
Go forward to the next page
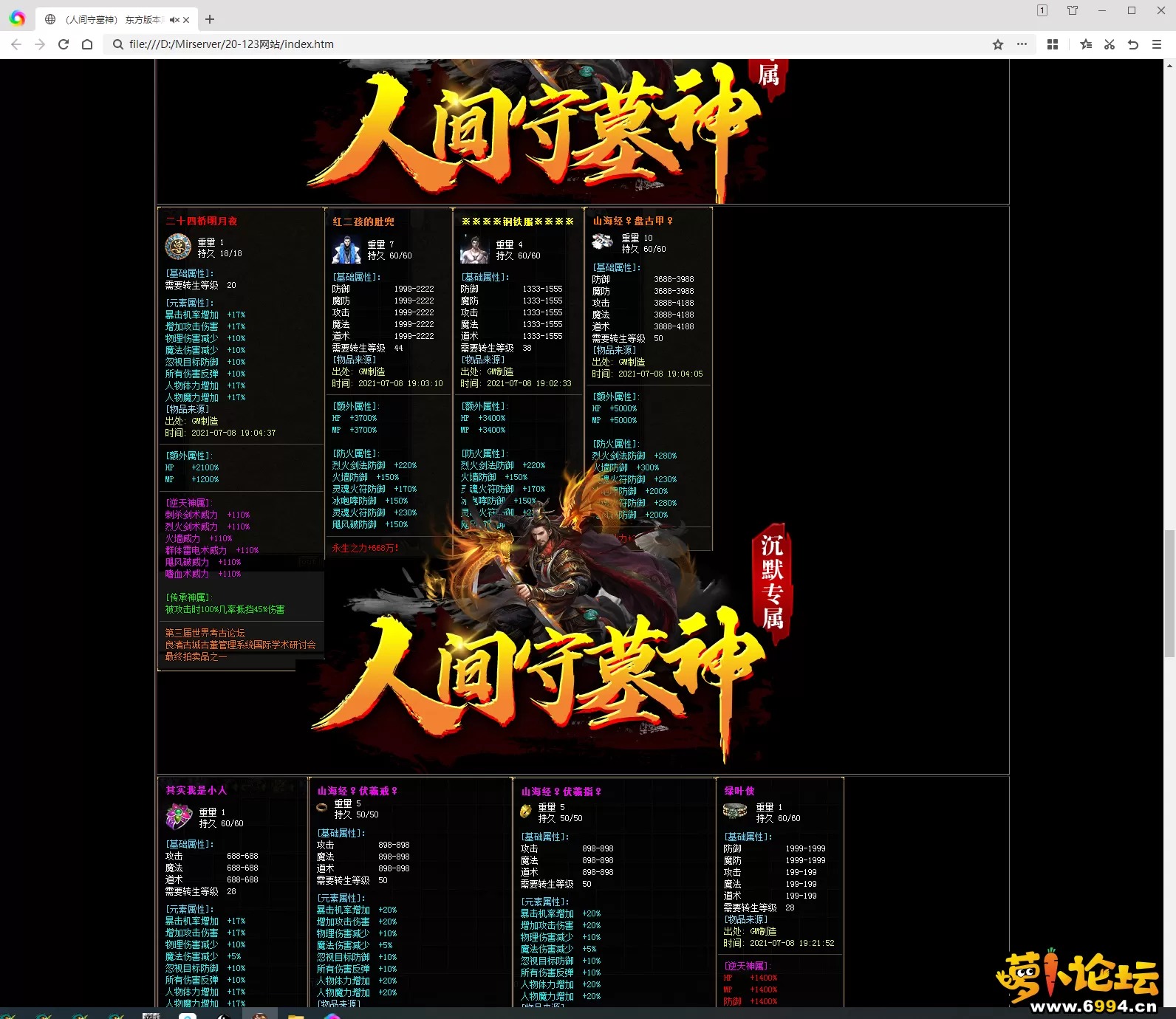(x=40, y=44)
